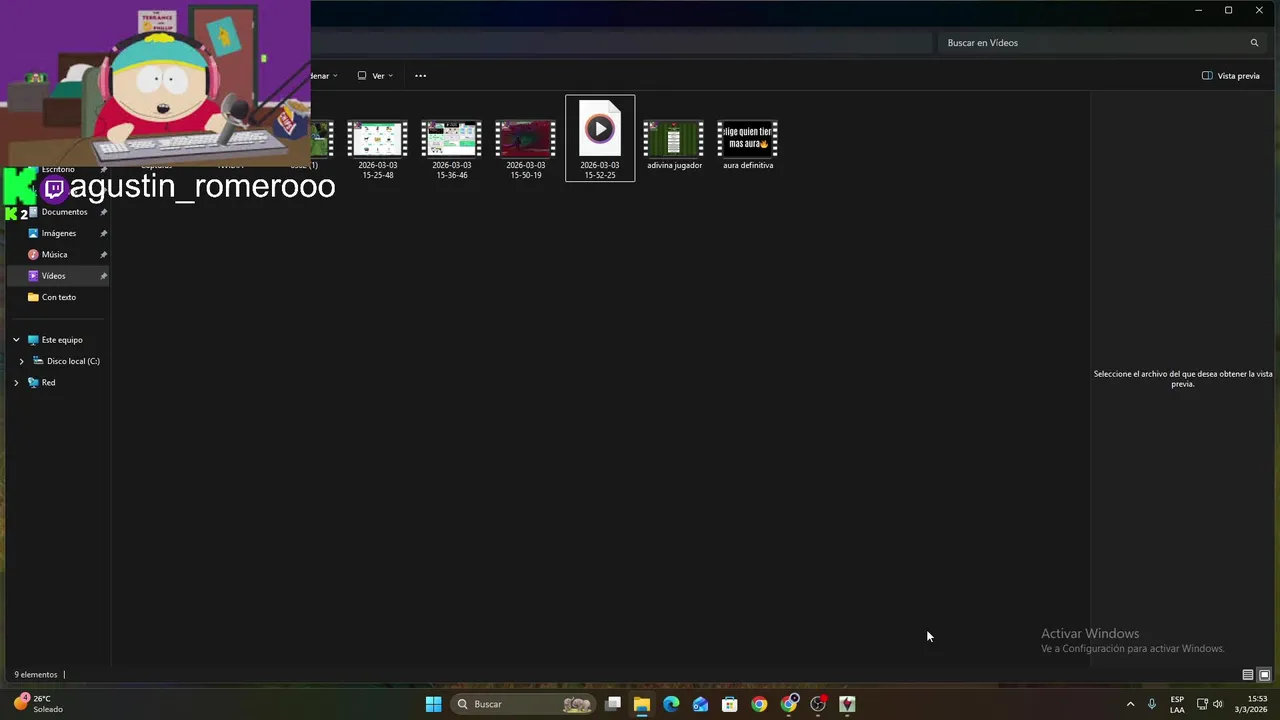This screenshot has width=1280, height=720.
Task: Open Task View from the taskbar
Action: (x=613, y=704)
